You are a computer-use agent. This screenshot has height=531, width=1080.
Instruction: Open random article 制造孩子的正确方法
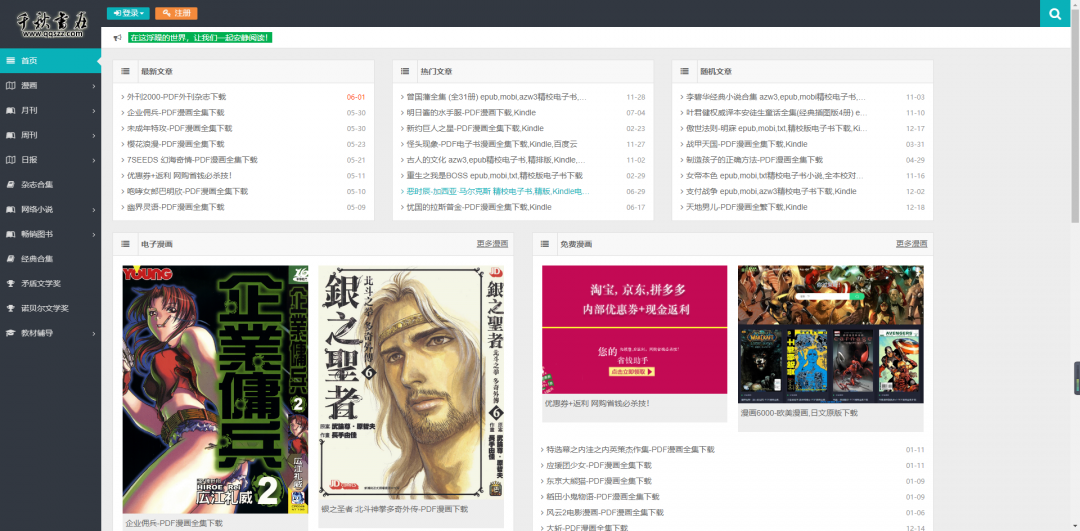[x=754, y=160]
